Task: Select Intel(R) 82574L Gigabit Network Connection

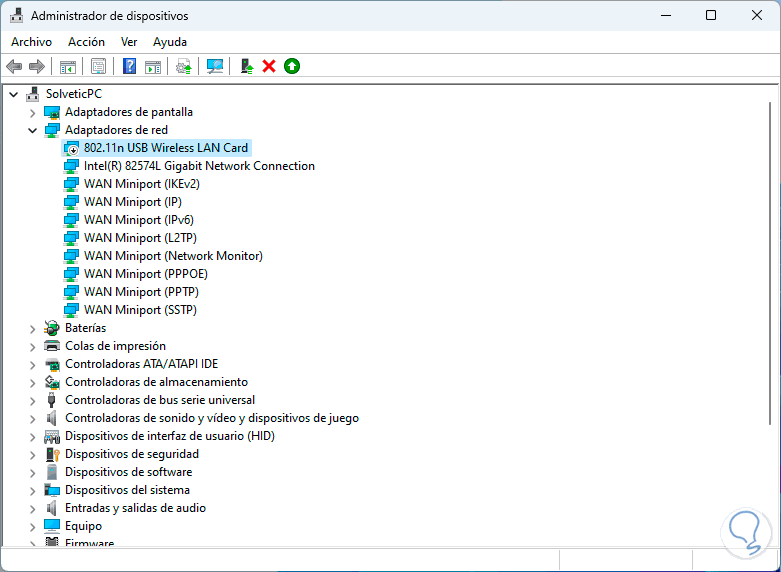Action: pos(199,166)
